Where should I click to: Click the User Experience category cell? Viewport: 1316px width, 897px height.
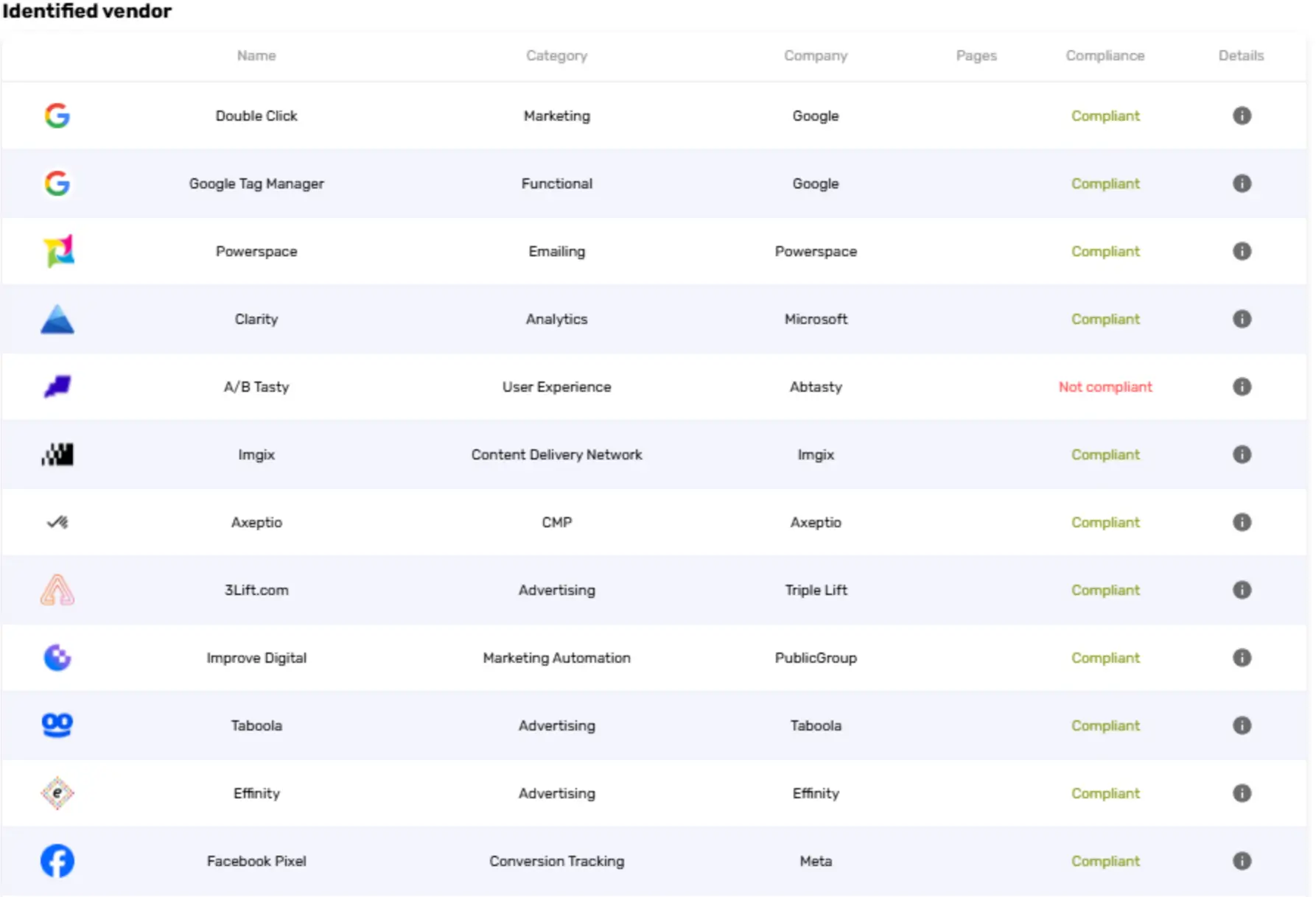pyautogui.click(x=556, y=387)
